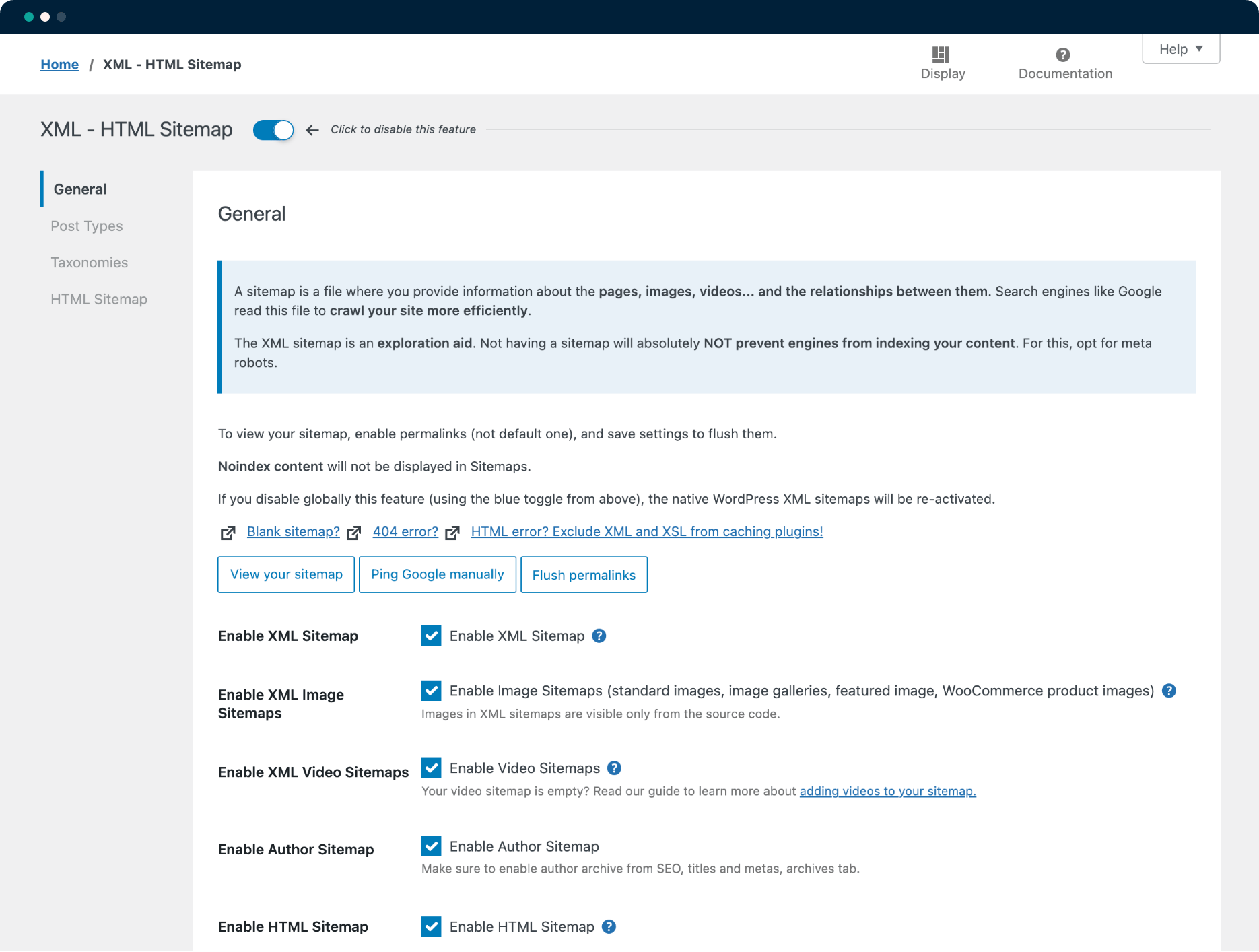Image resolution: width=1259 pixels, height=952 pixels.
Task: Go to Home breadcrumb link
Action: 59,65
